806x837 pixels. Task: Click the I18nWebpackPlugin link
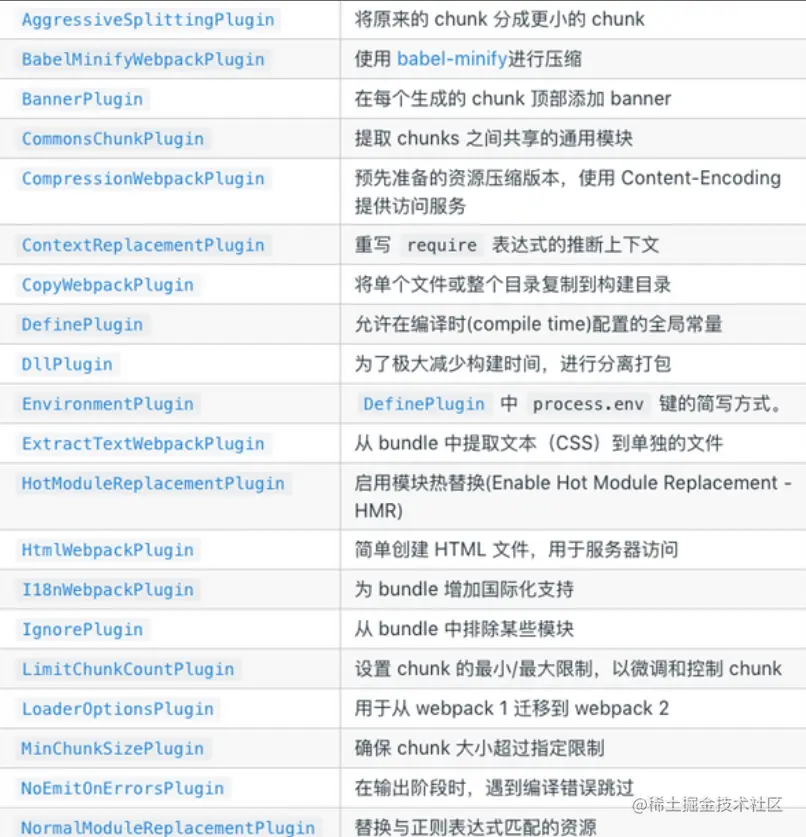tap(107, 590)
